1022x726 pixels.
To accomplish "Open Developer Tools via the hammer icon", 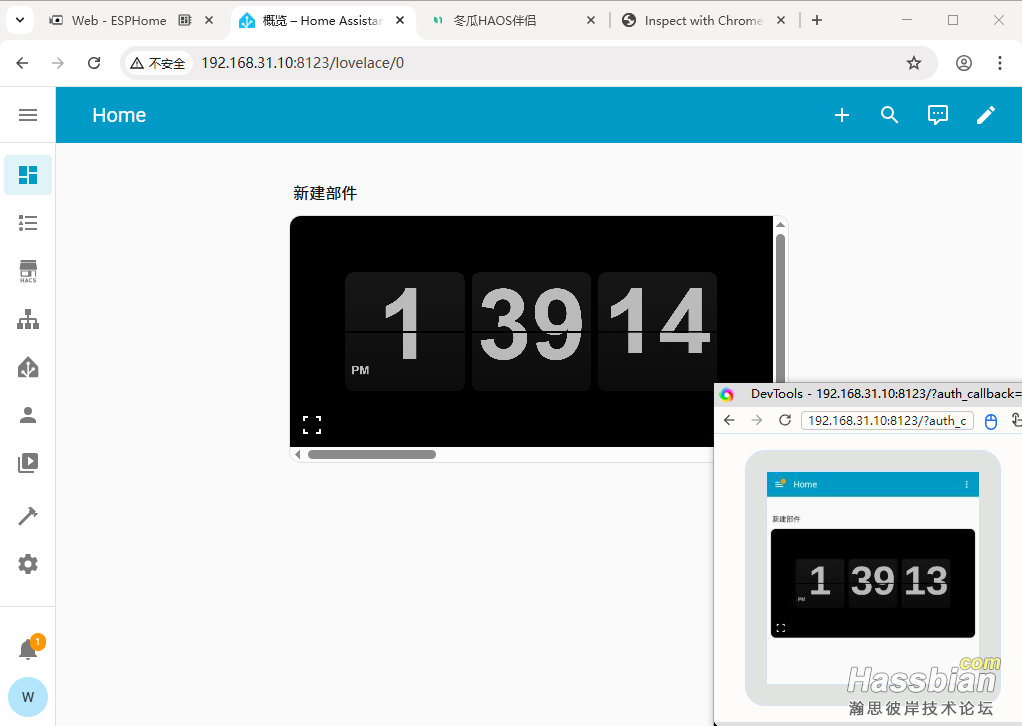I will 28,516.
